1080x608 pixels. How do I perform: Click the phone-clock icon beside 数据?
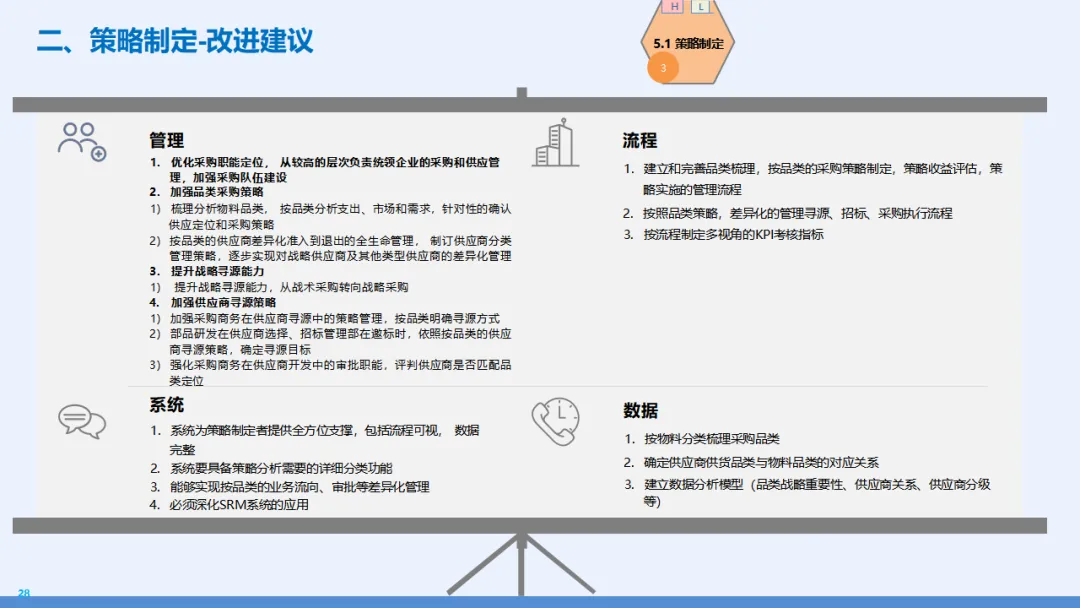pyautogui.click(x=555, y=421)
